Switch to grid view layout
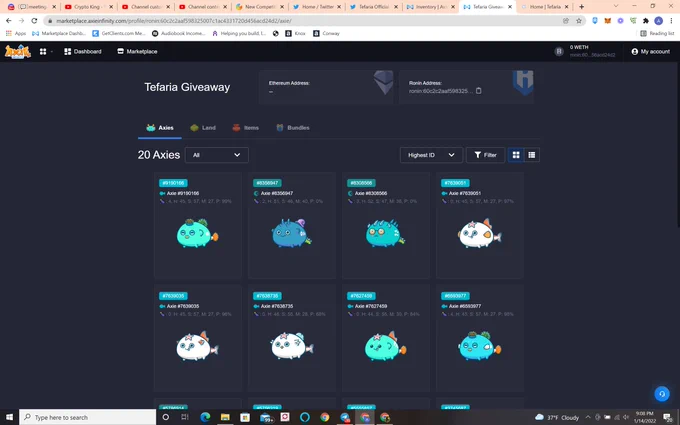The height and width of the screenshot is (425, 680). [x=516, y=155]
